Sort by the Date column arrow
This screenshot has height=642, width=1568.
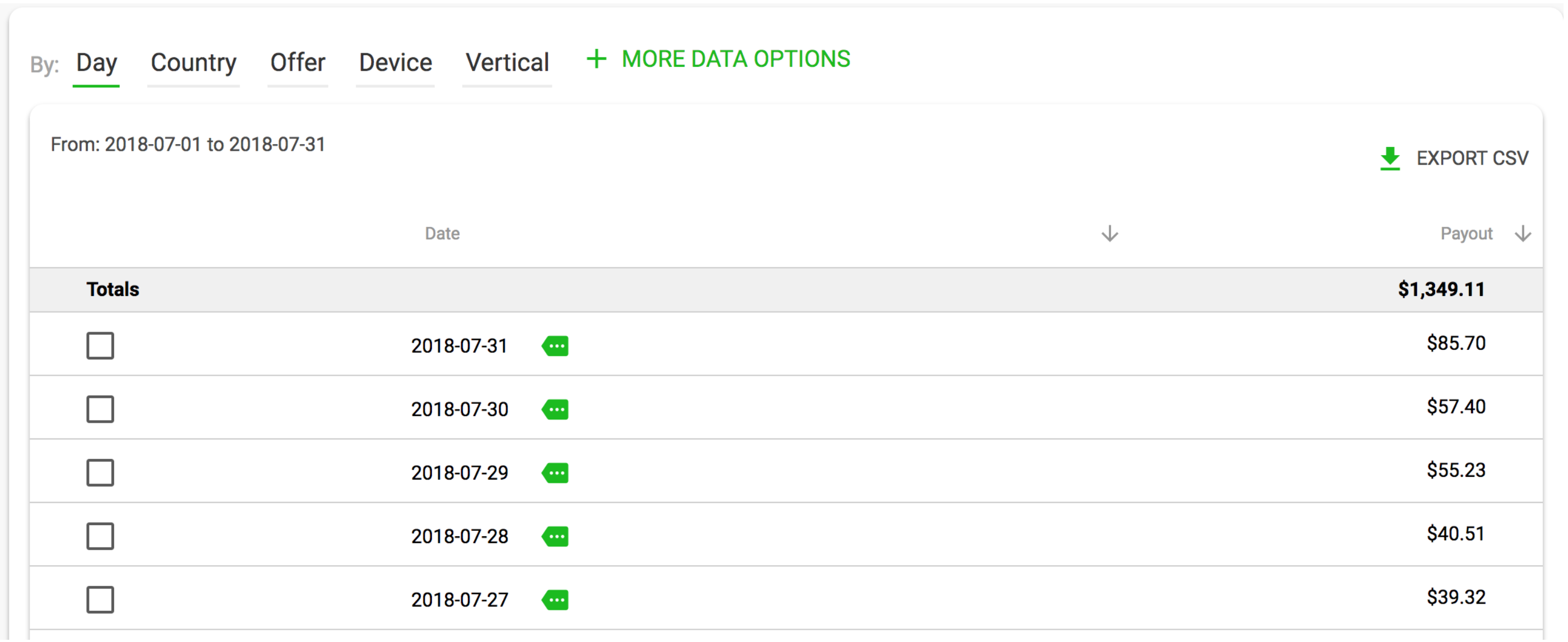pyautogui.click(x=1110, y=234)
